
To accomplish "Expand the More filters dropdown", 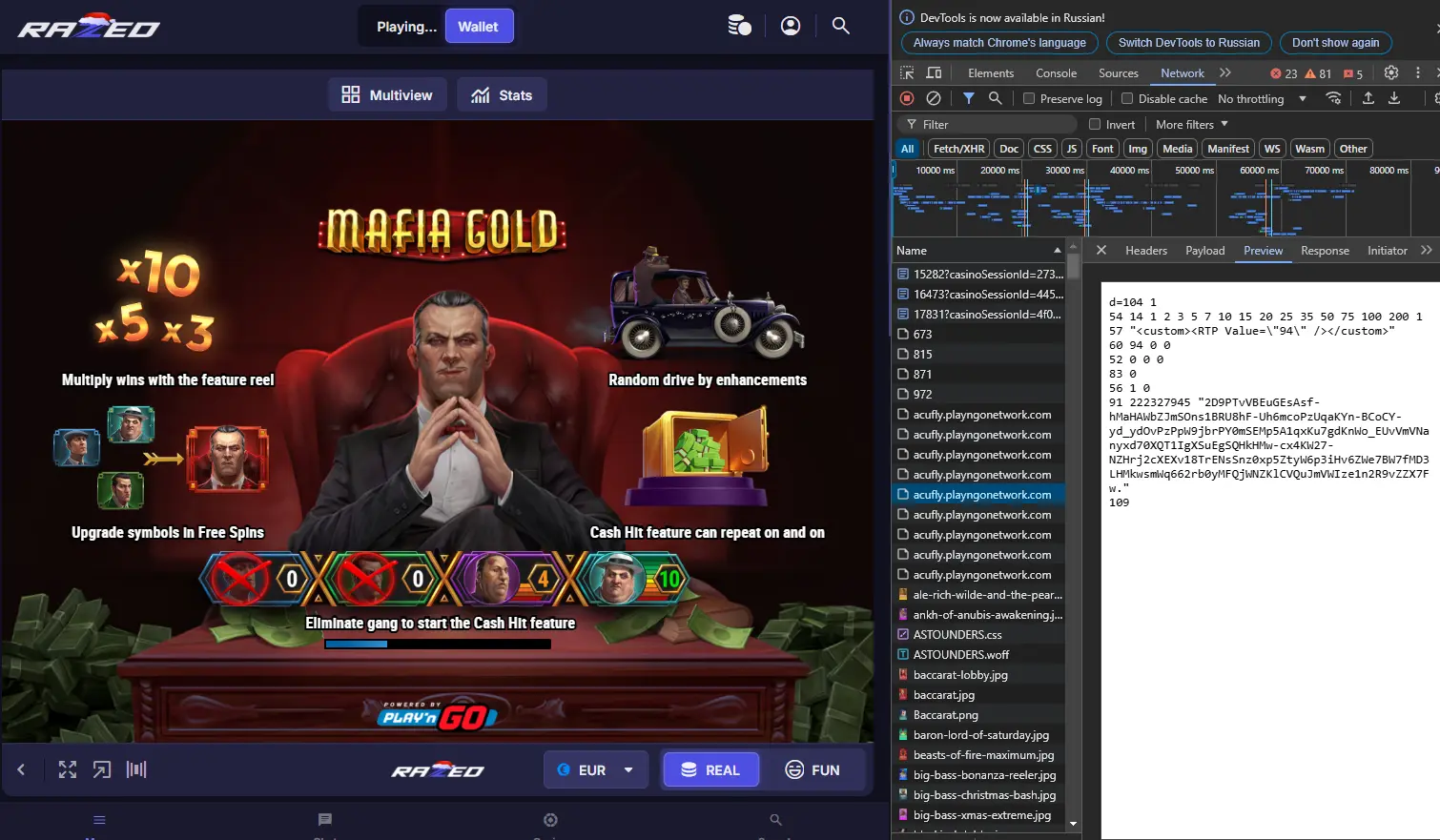I will coord(1192,124).
